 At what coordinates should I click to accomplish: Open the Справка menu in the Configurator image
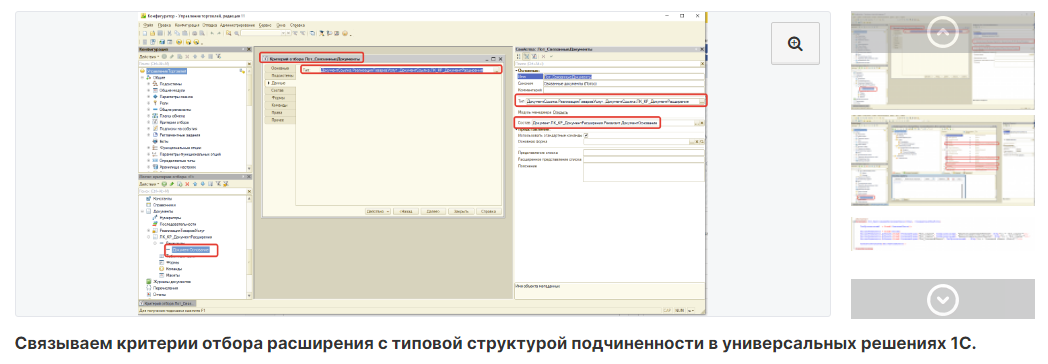coord(297,25)
